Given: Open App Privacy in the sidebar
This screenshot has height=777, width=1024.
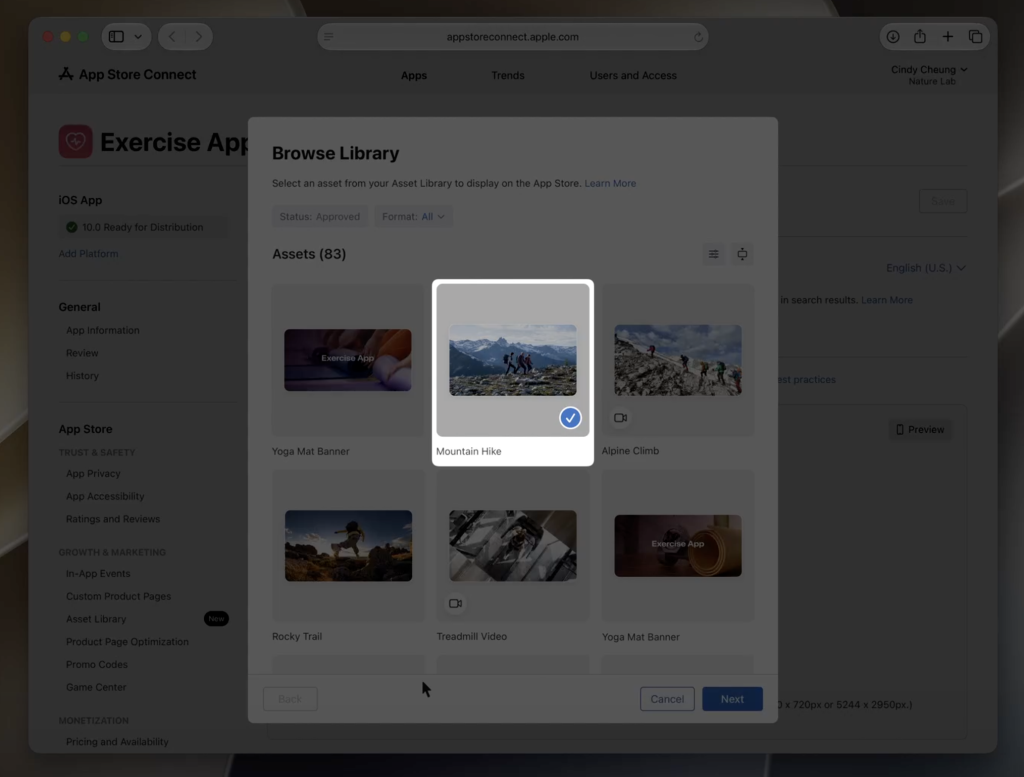Looking at the screenshot, I should point(93,473).
